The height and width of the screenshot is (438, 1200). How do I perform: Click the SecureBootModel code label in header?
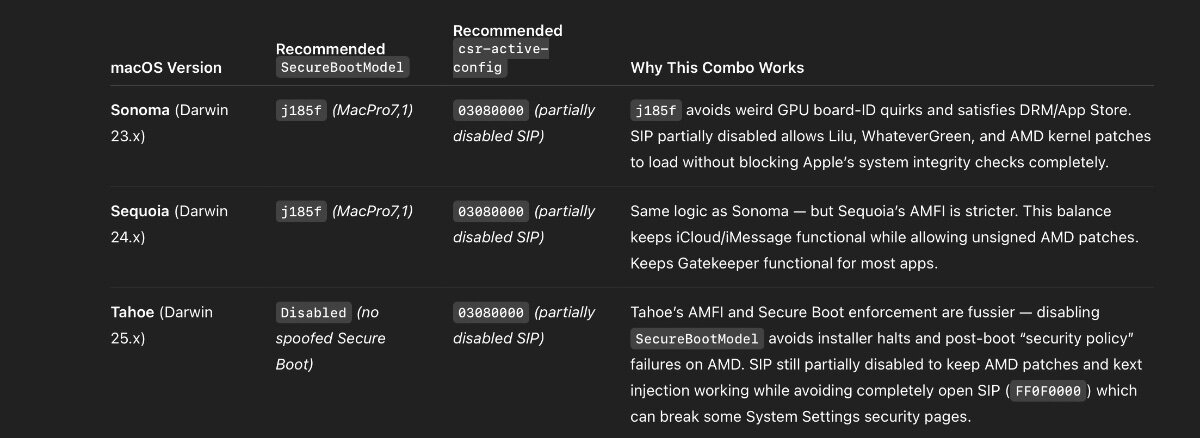pos(343,68)
